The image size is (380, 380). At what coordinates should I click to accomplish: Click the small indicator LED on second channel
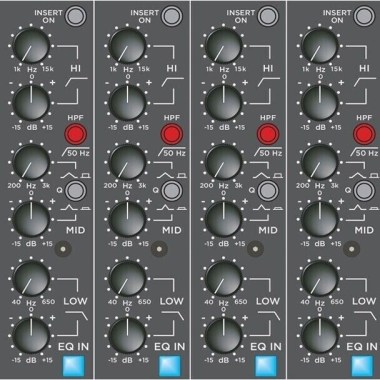[x=159, y=249]
